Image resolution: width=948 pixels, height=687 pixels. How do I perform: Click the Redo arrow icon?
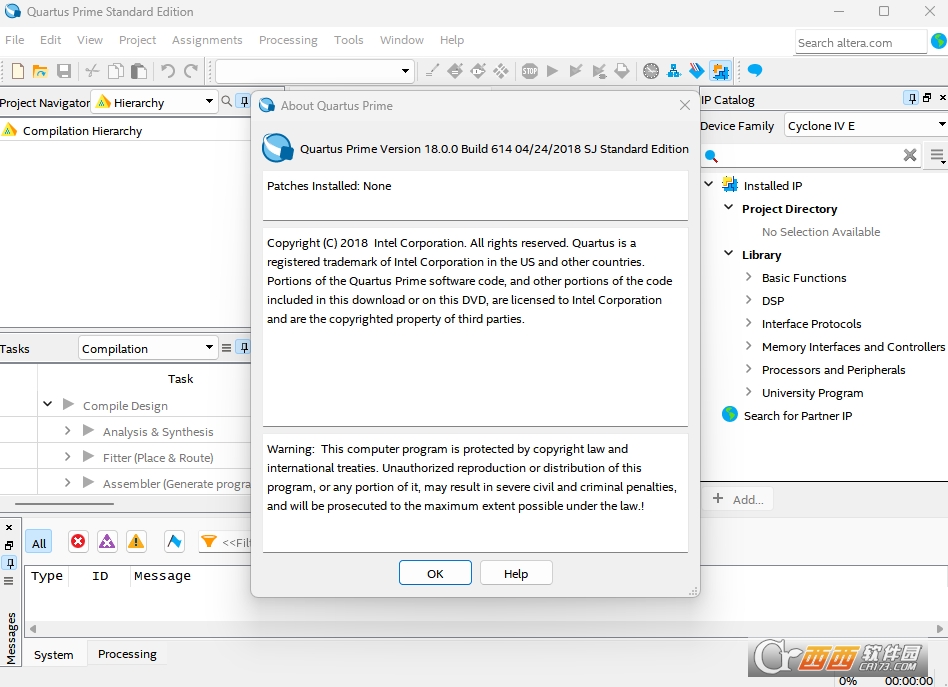191,71
